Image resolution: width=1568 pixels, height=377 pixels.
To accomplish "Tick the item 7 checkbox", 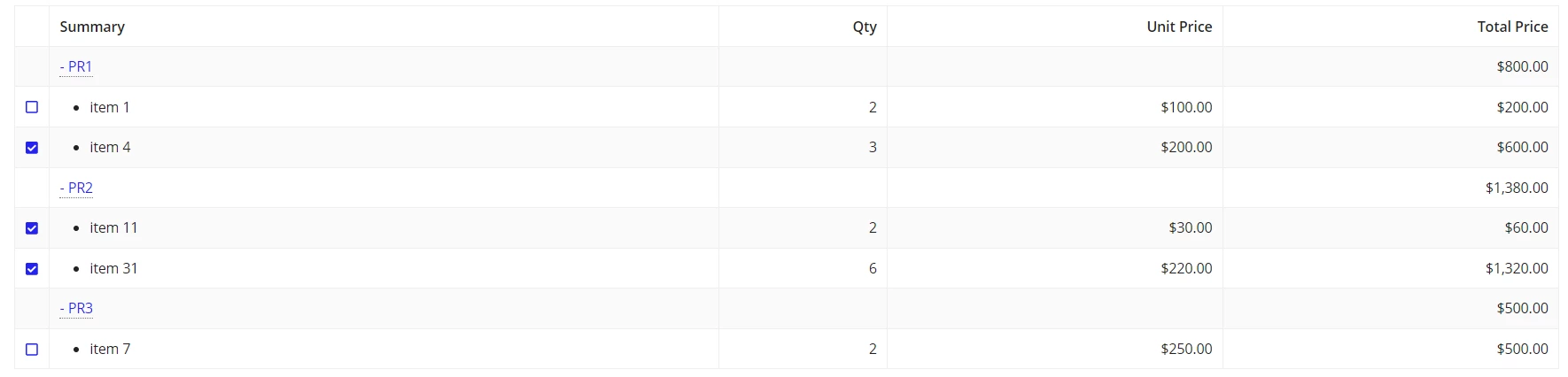I will [x=32, y=350].
